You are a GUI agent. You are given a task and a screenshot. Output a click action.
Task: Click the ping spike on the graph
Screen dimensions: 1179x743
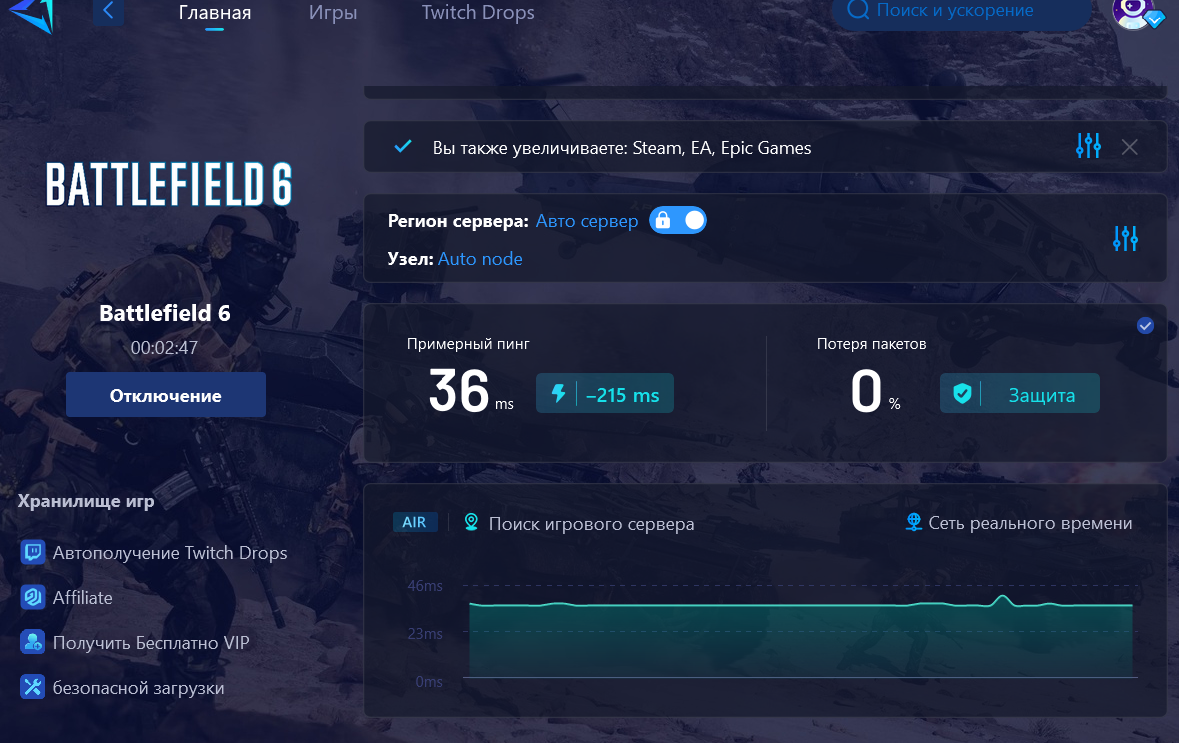point(1002,600)
